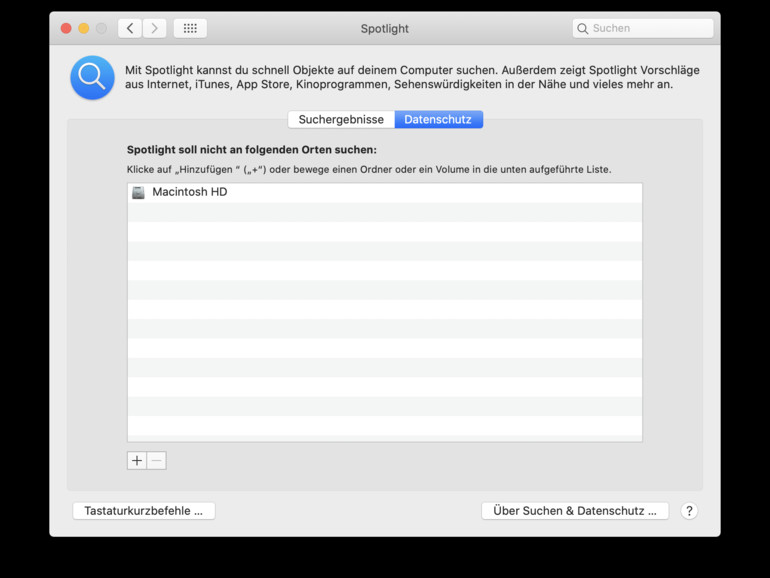Click the magnifier icon in the search field
Screen dimensions: 770x578
582,28
